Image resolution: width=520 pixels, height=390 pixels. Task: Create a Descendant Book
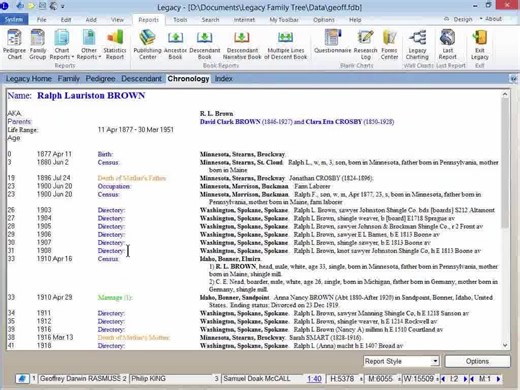pos(205,45)
